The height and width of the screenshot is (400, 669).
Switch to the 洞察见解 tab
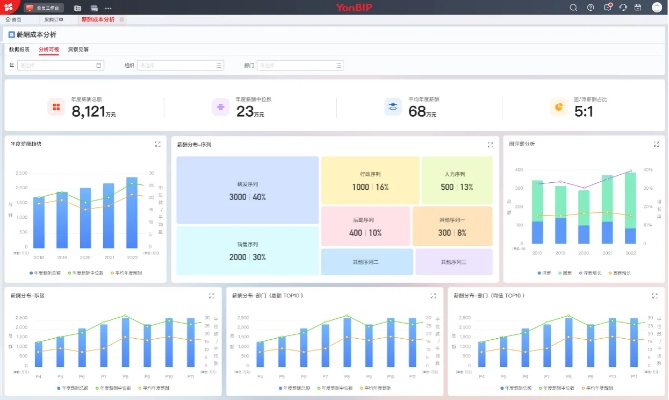tap(77, 48)
